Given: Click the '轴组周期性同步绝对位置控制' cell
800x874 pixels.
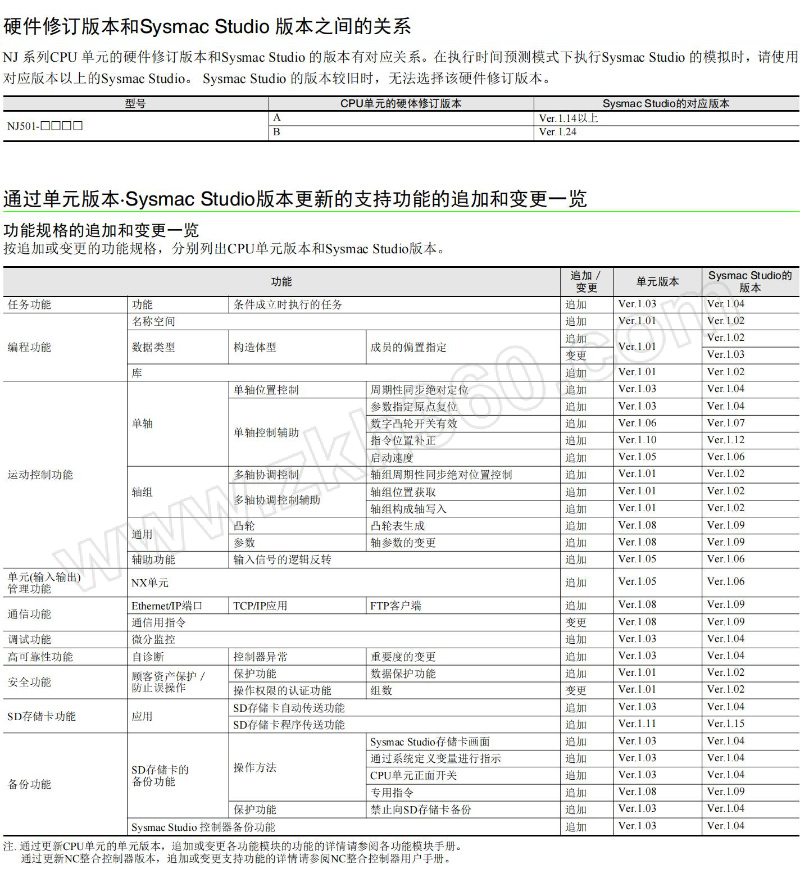Looking at the screenshot, I should point(441,475).
